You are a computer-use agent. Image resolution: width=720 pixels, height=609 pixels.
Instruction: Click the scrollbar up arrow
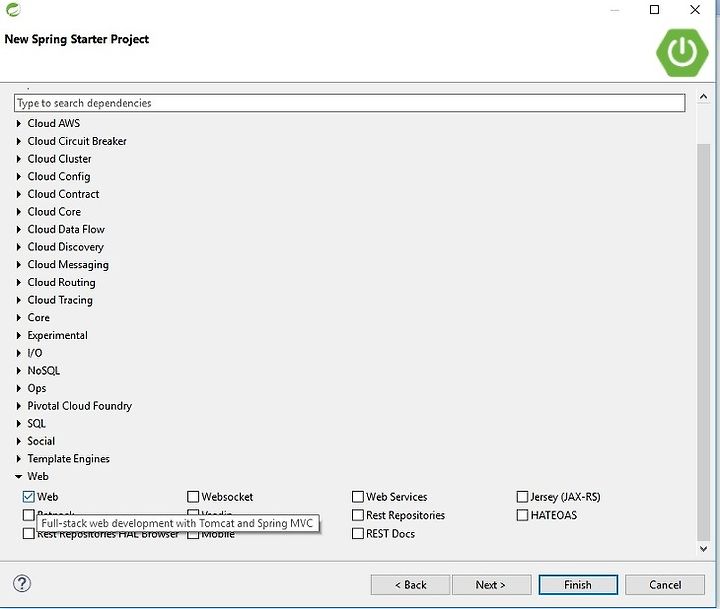pos(703,96)
